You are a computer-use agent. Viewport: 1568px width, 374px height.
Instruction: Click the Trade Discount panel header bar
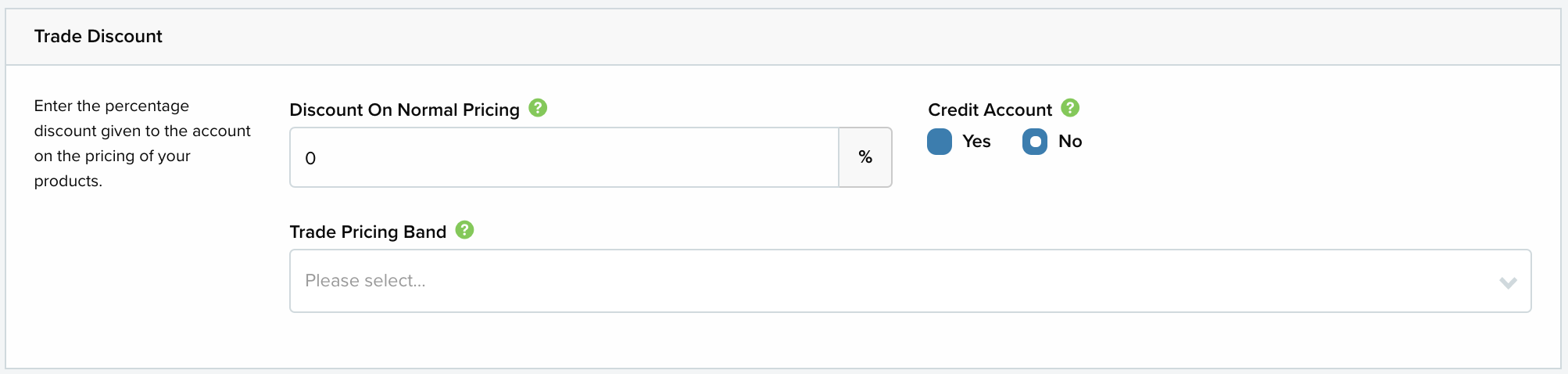click(783, 37)
